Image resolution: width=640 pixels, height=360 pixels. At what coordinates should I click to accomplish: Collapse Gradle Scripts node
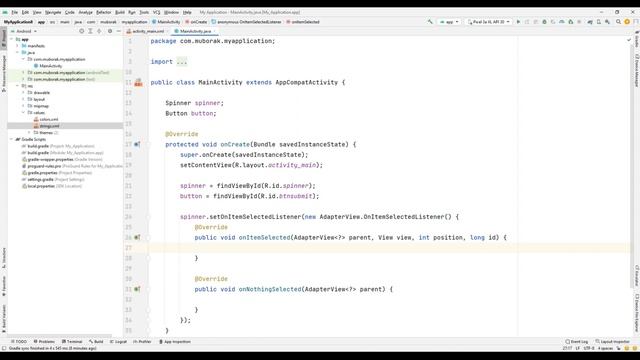pos(11,139)
